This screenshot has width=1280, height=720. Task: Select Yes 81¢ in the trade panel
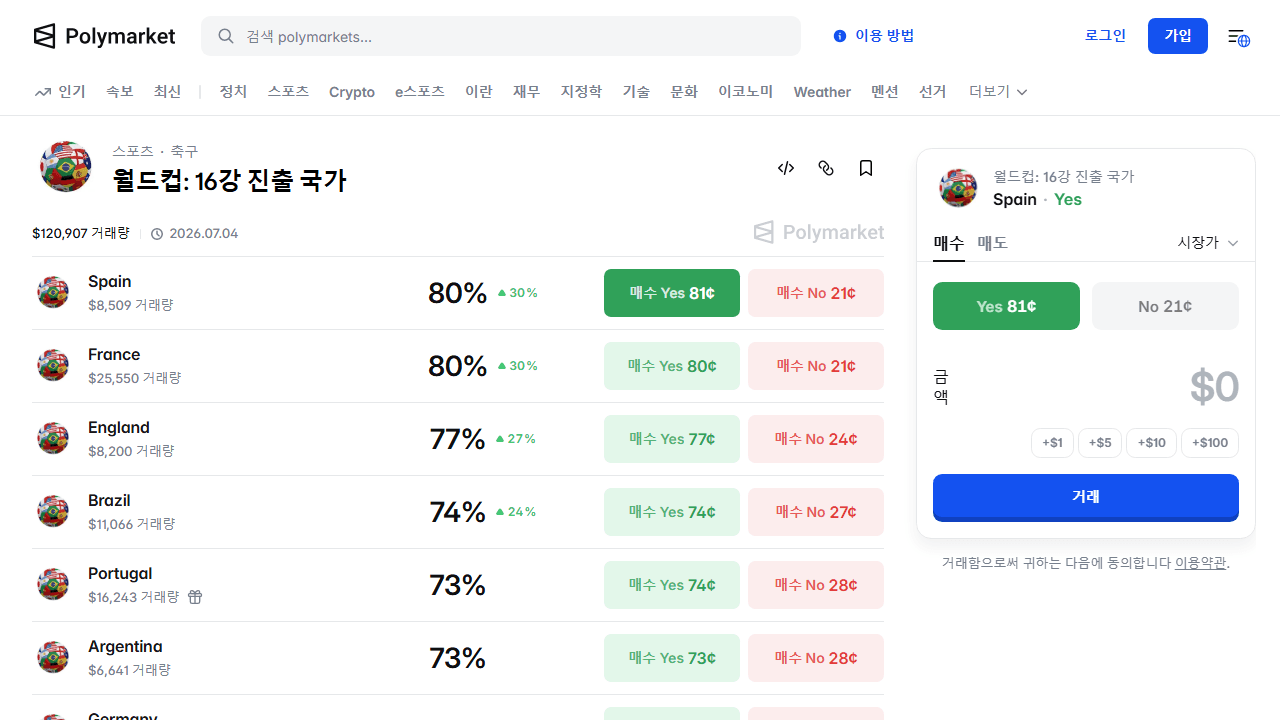1006,306
